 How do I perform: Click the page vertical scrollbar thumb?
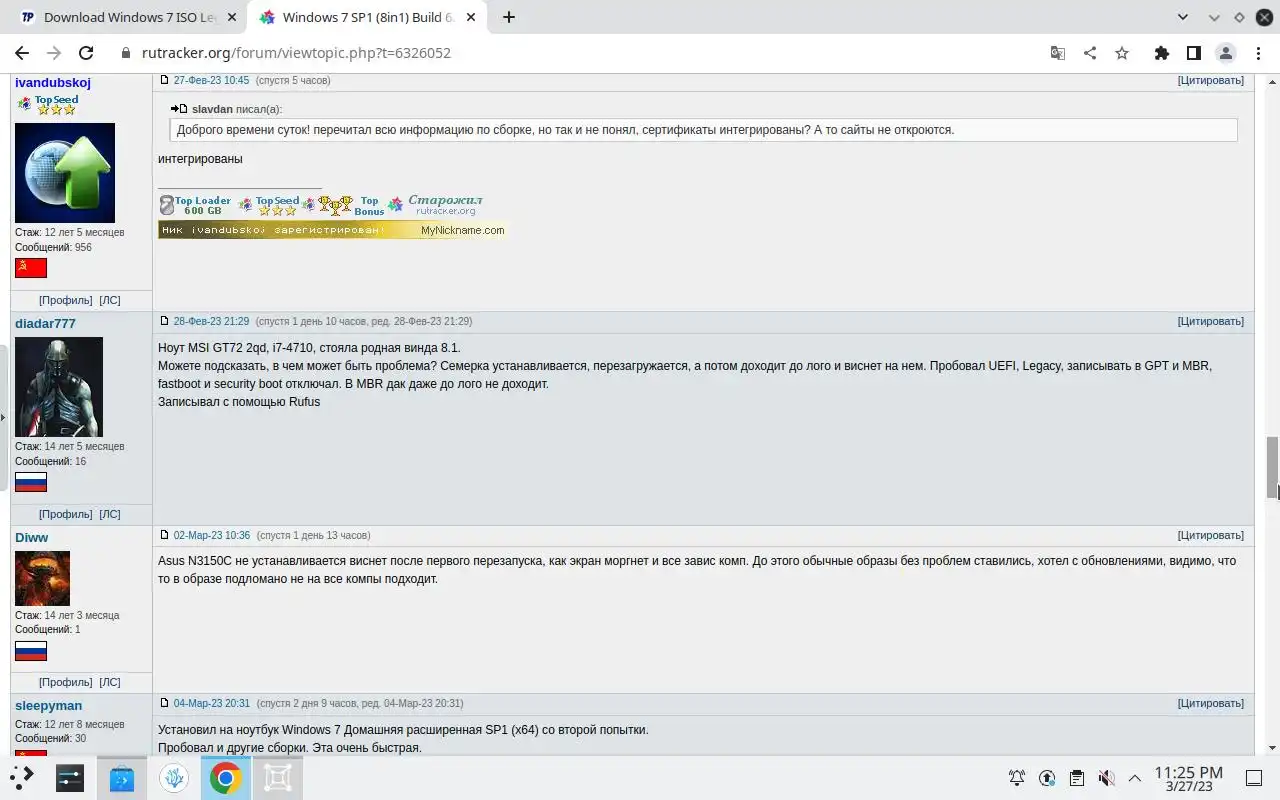(1272, 467)
